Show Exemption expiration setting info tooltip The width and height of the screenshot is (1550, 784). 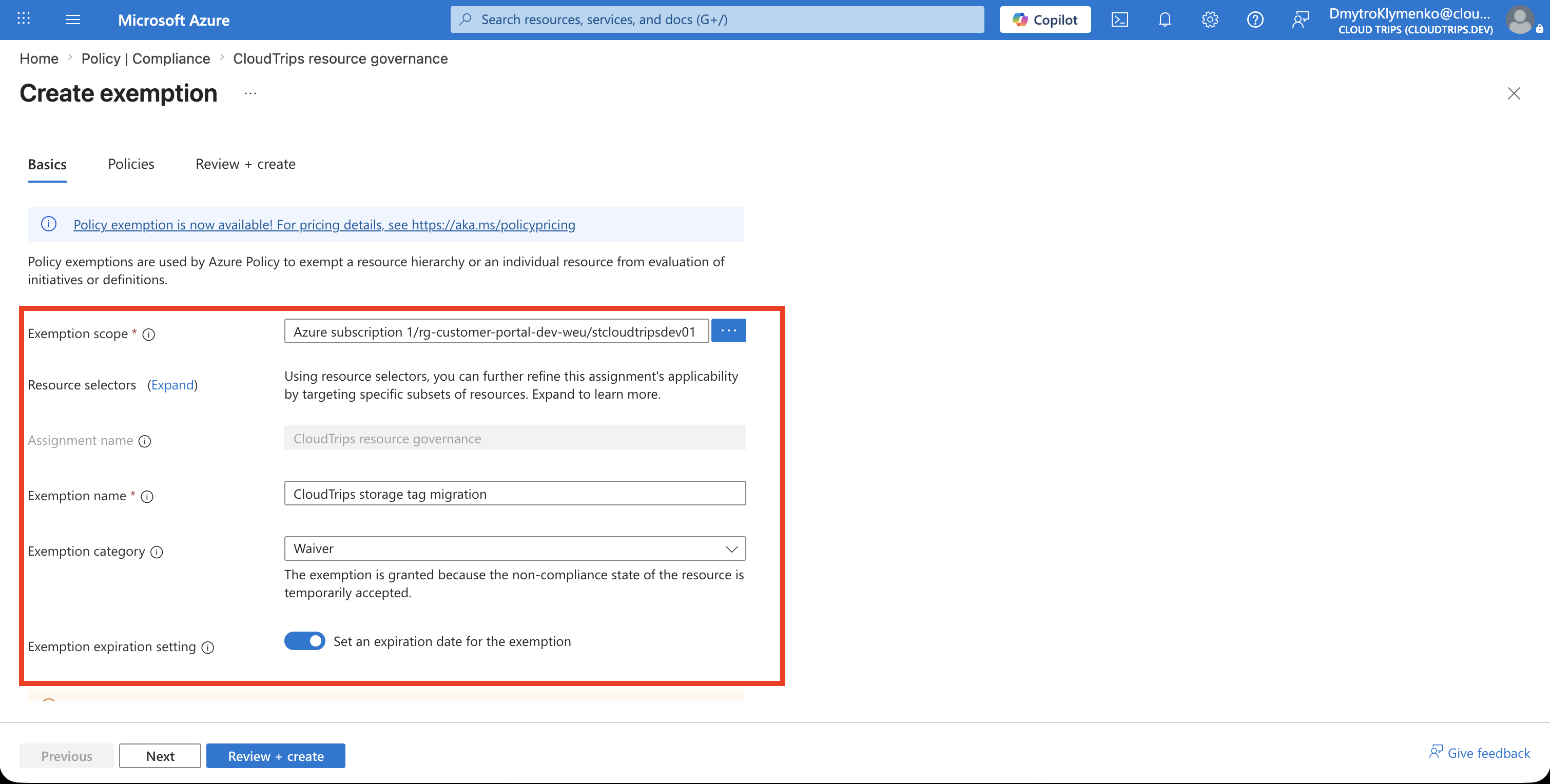pyautogui.click(x=207, y=648)
